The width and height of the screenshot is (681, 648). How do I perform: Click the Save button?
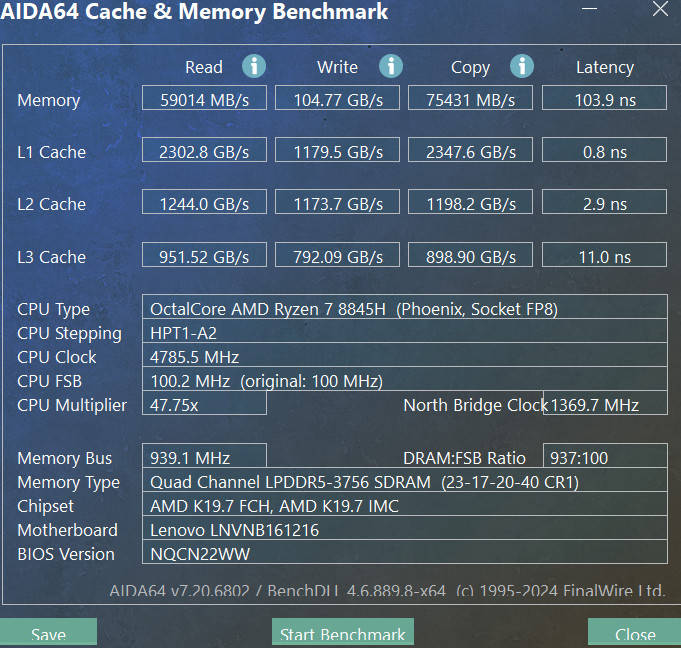[48, 632]
